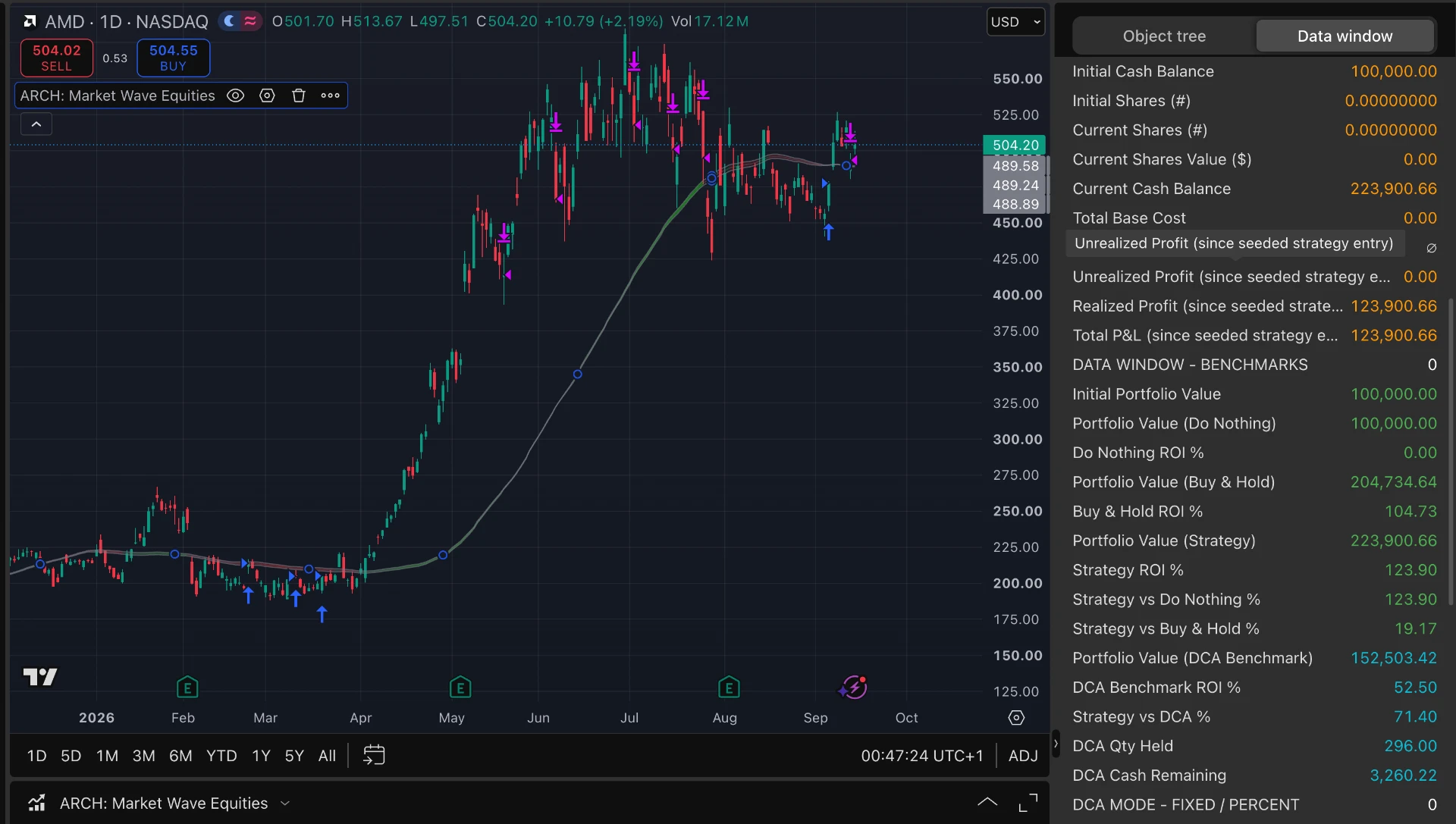The width and height of the screenshot is (1456, 824).
Task: Click the May earnings E marker
Action: (460, 688)
